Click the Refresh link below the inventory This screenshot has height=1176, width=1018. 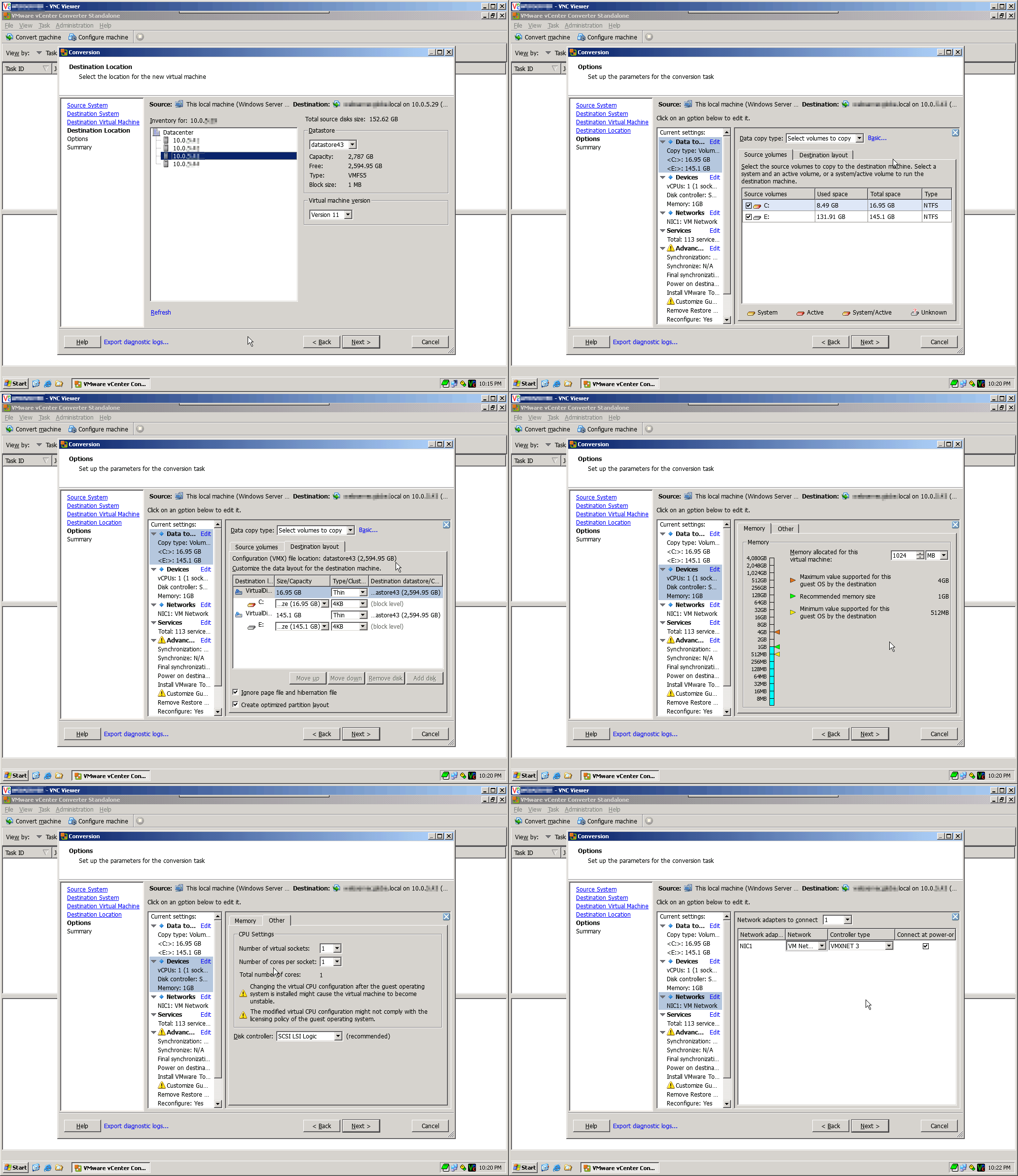(x=161, y=312)
